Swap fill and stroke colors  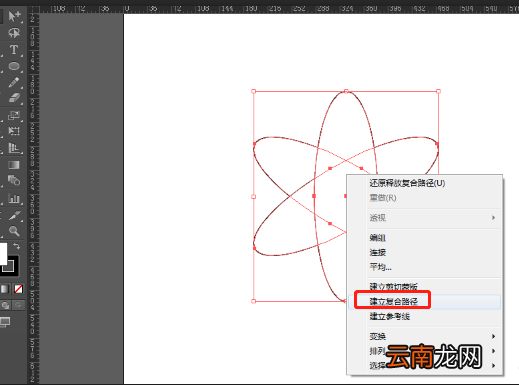pos(16,246)
